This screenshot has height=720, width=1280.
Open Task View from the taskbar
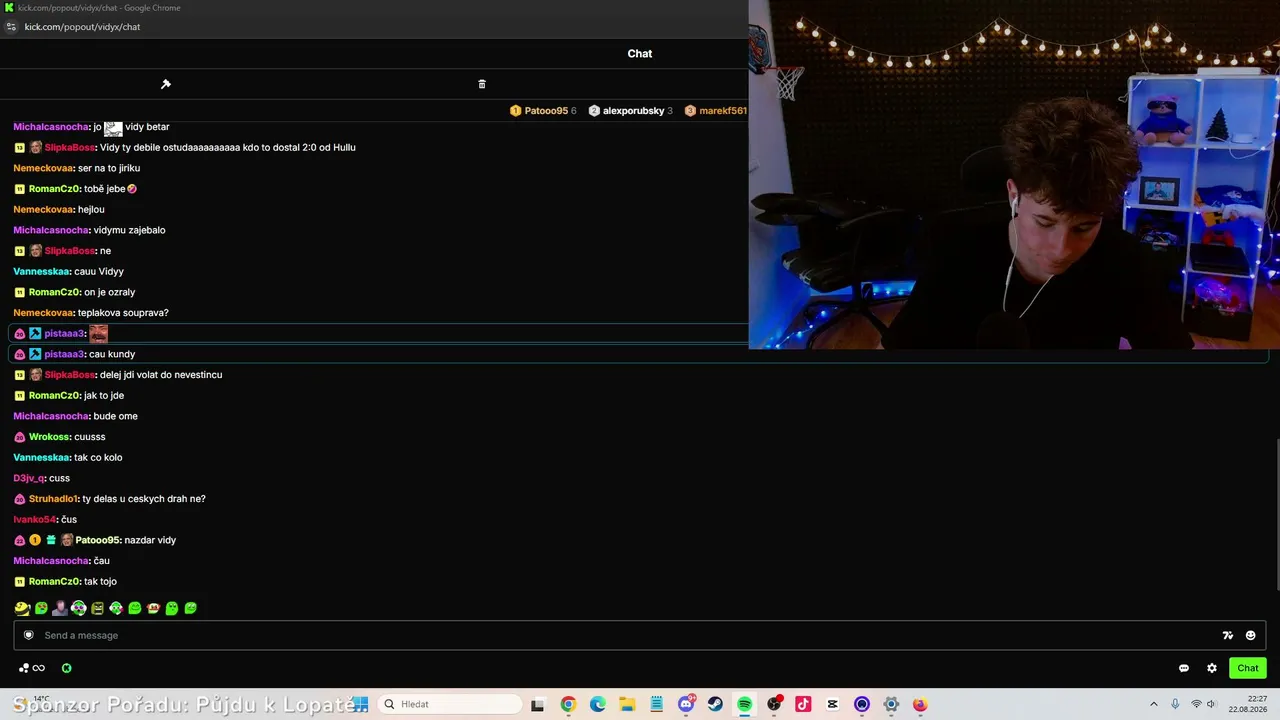tap(537, 704)
